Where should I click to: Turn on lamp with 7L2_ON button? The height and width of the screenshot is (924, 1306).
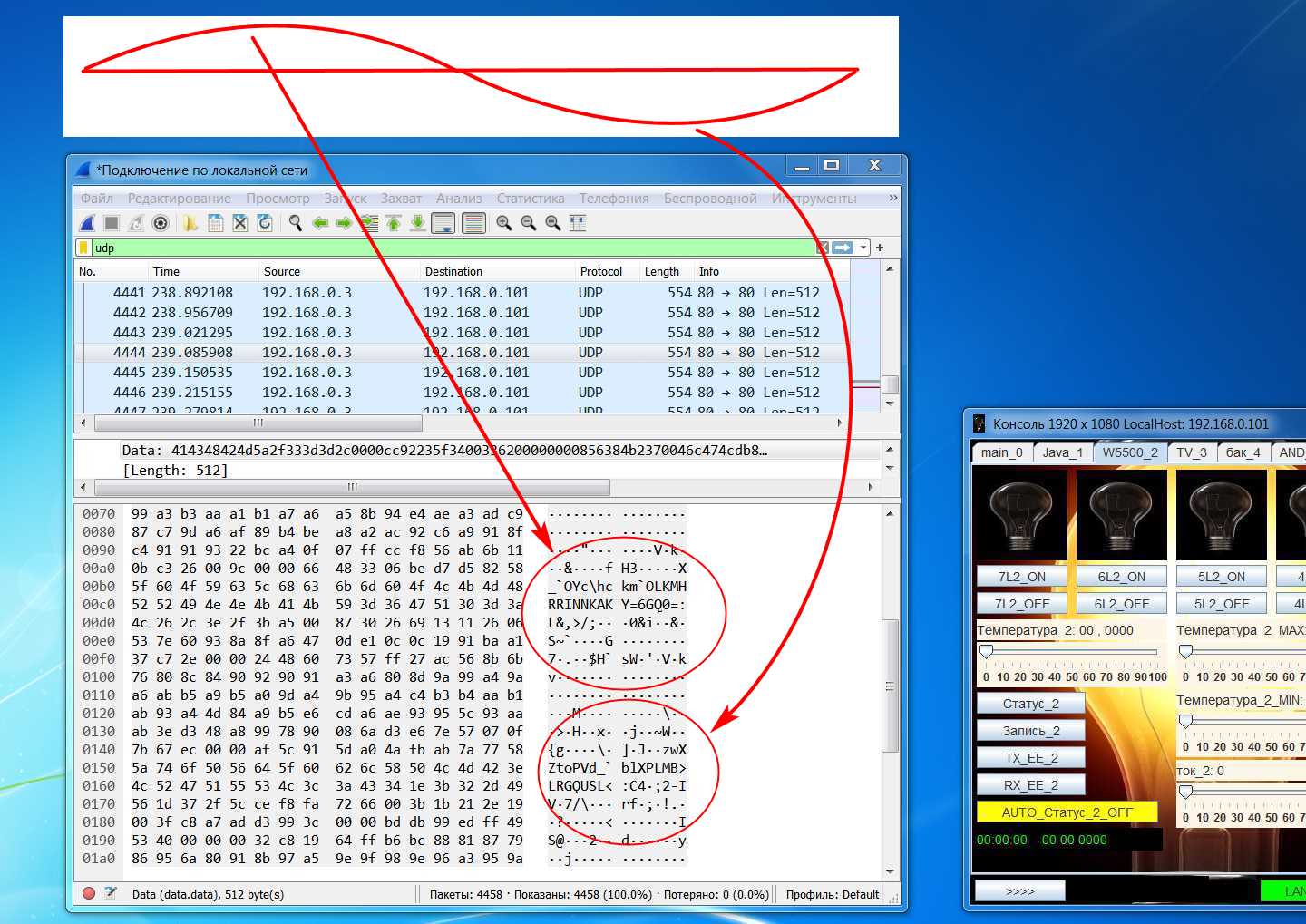(x=1022, y=576)
